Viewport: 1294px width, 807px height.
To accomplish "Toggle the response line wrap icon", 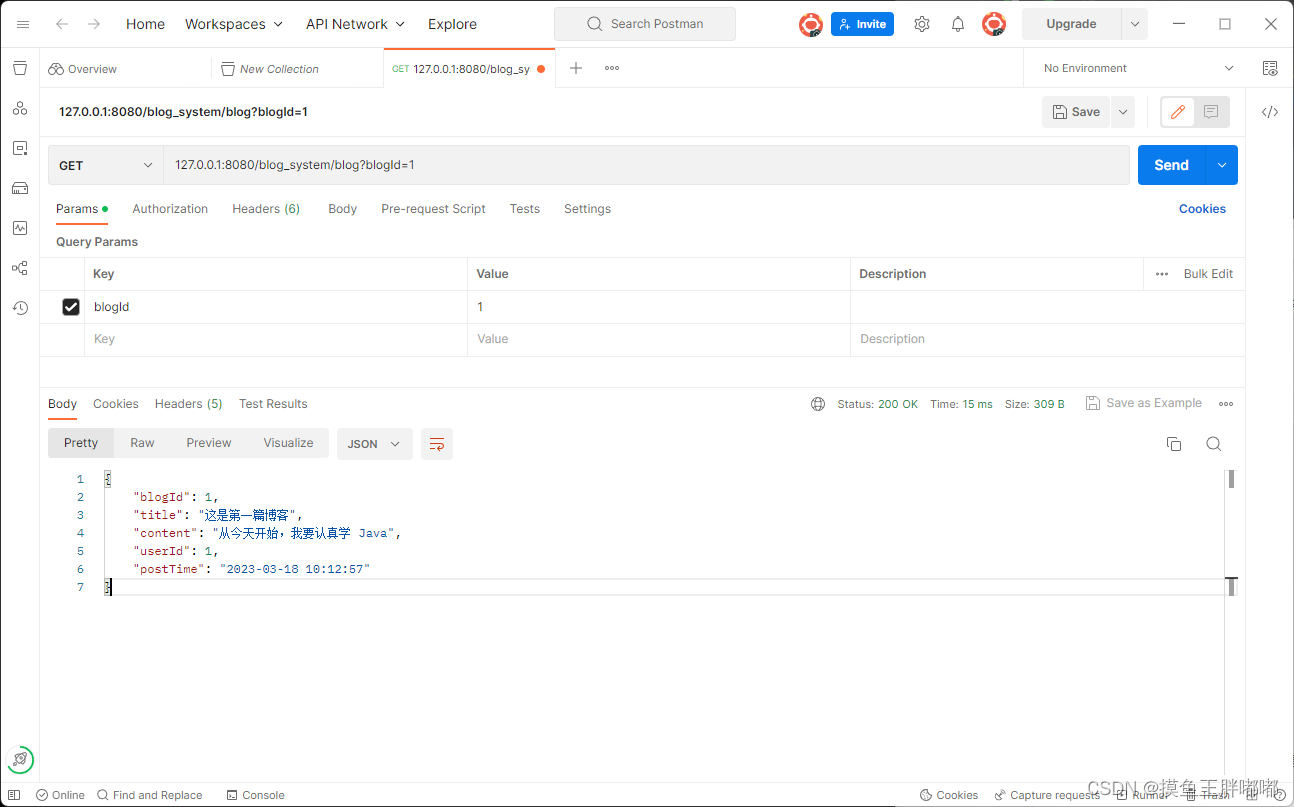I will tap(437, 444).
